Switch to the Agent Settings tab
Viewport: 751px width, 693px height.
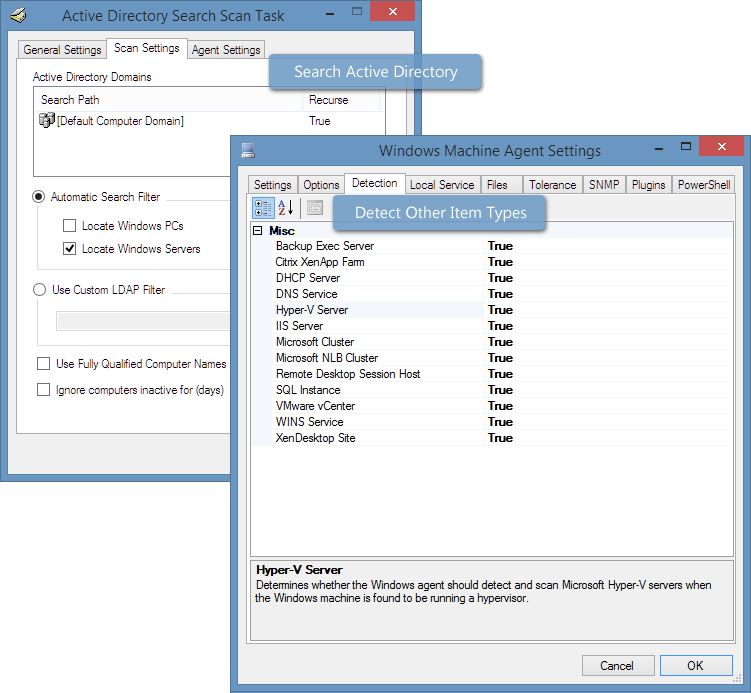click(x=226, y=50)
